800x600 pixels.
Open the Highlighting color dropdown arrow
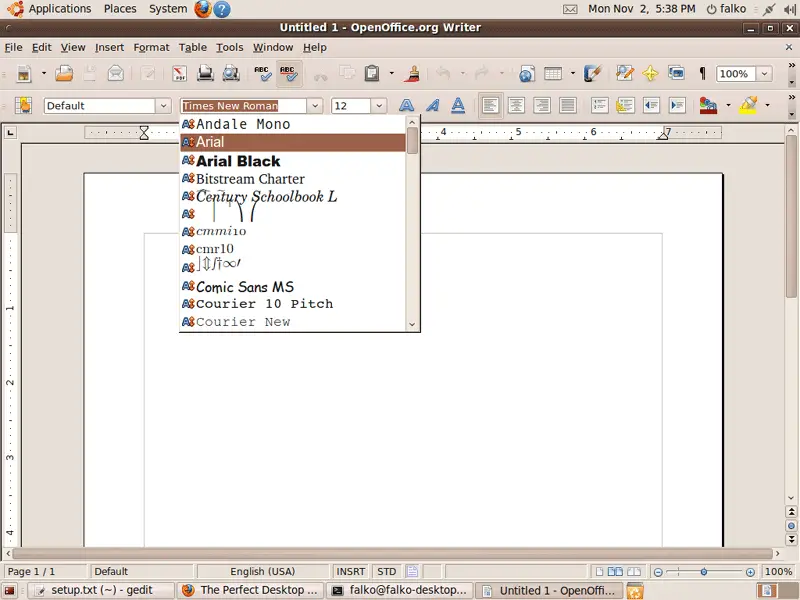767,106
